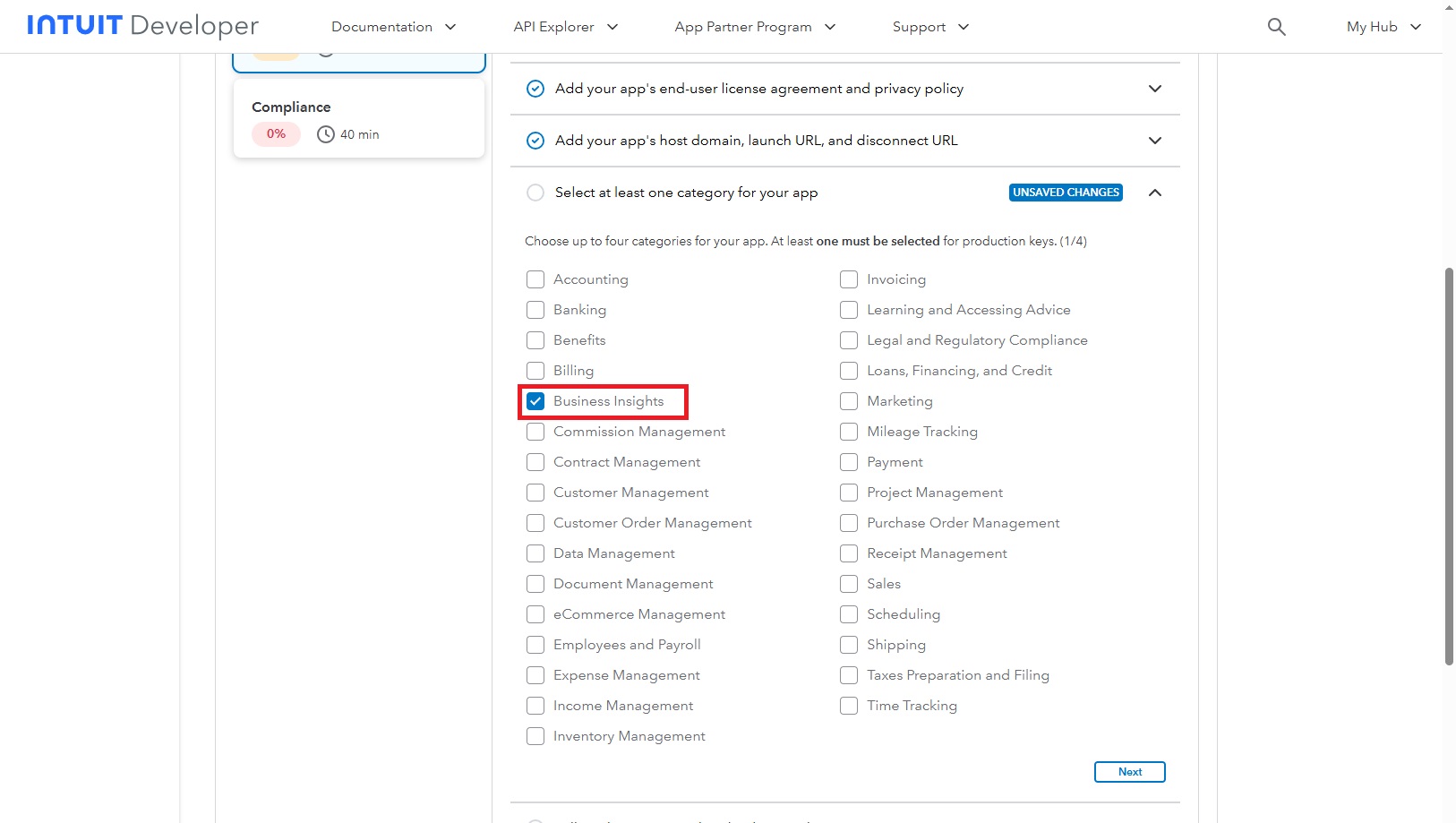Open the My Hub dropdown

click(x=1383, y=27)
